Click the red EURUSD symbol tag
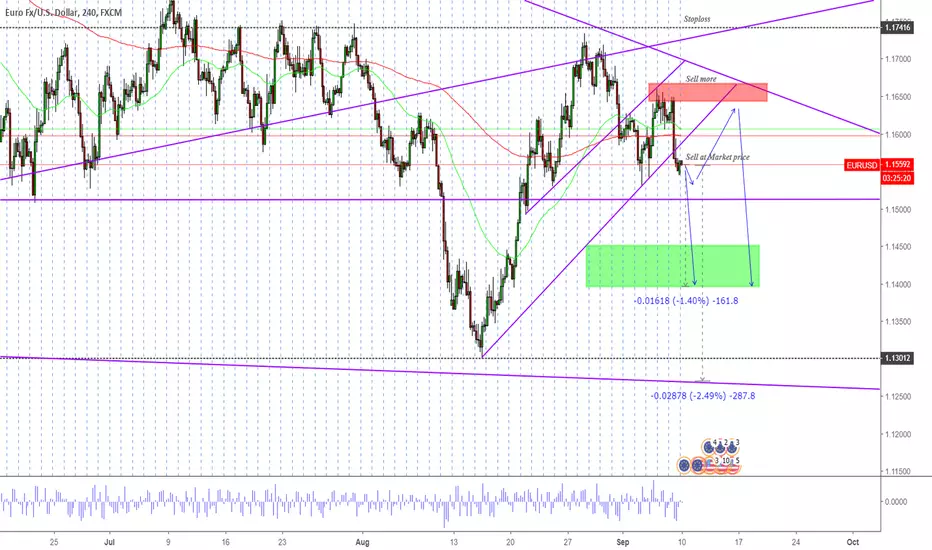Viewport: 932px width, 550px height. coord(862,165)
